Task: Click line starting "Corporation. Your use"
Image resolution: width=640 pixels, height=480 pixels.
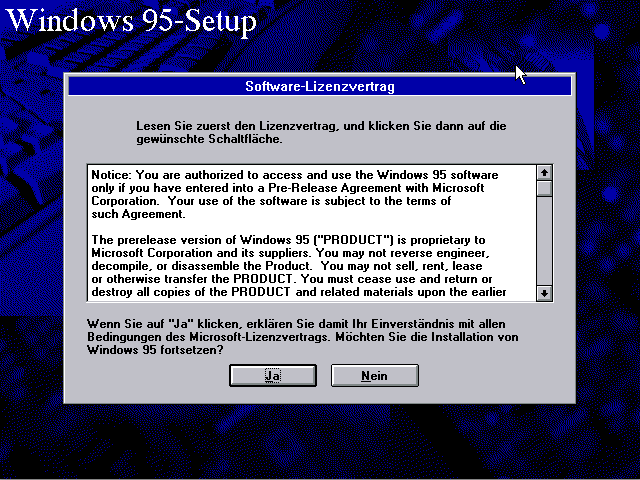Action: (271, 201)
